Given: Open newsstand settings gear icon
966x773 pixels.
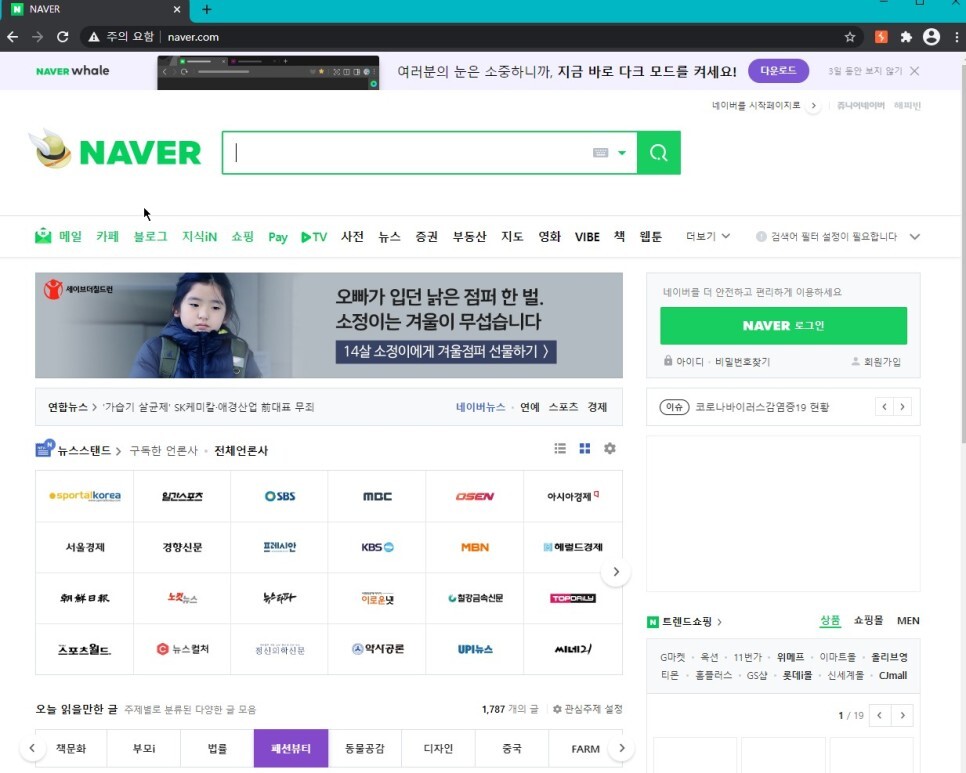Looking at the screenshot, I should point(610,448).
